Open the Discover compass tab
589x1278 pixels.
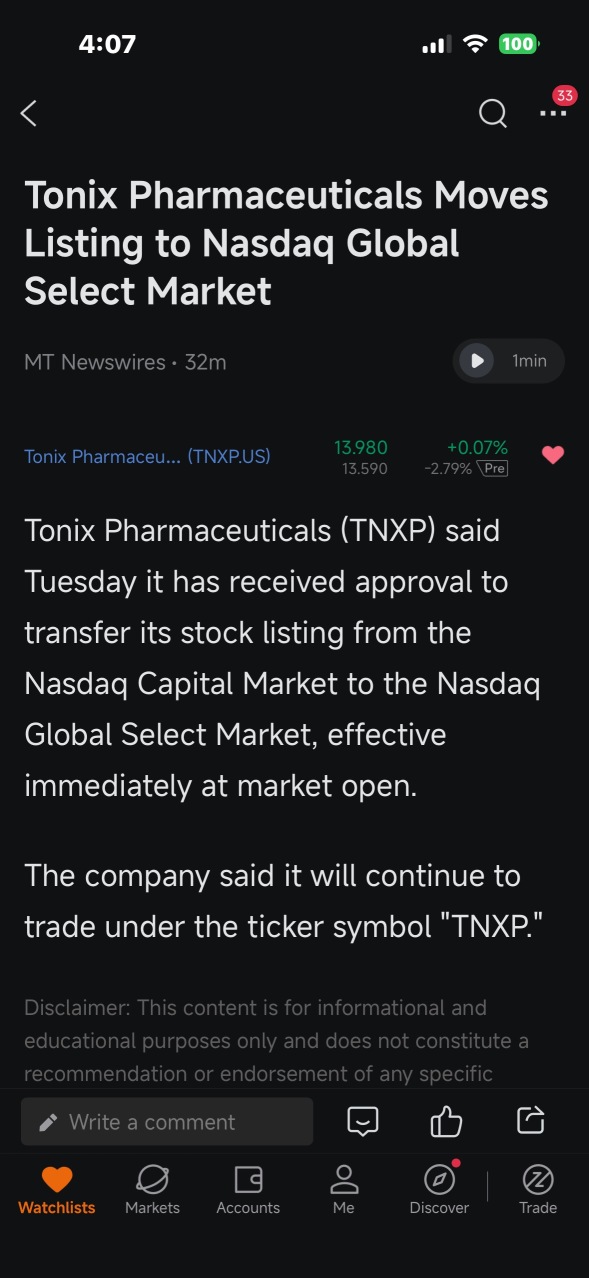click(x=439, y=1190)
